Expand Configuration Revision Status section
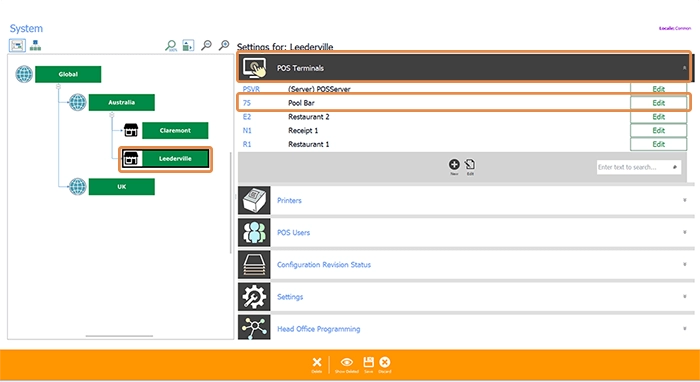 tap(684, 265)
